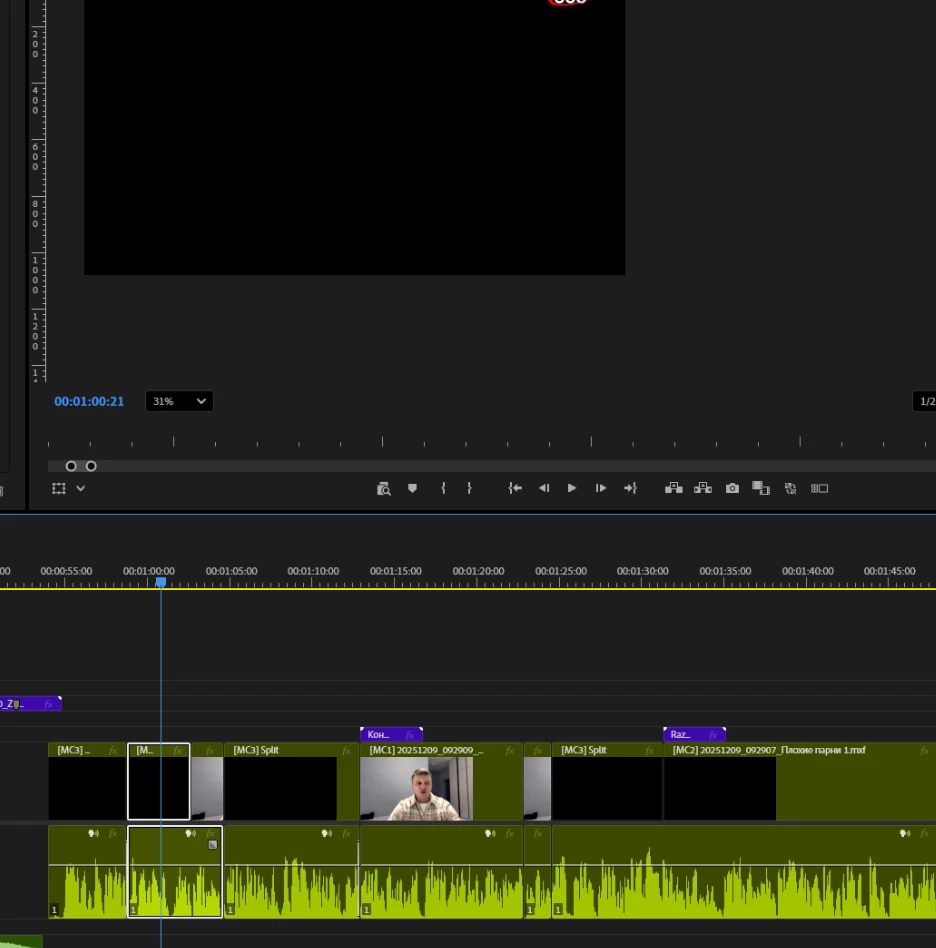Click the fx badge on the Raz.. clip
Screen dimensions: 936x948
coord(713,735)
